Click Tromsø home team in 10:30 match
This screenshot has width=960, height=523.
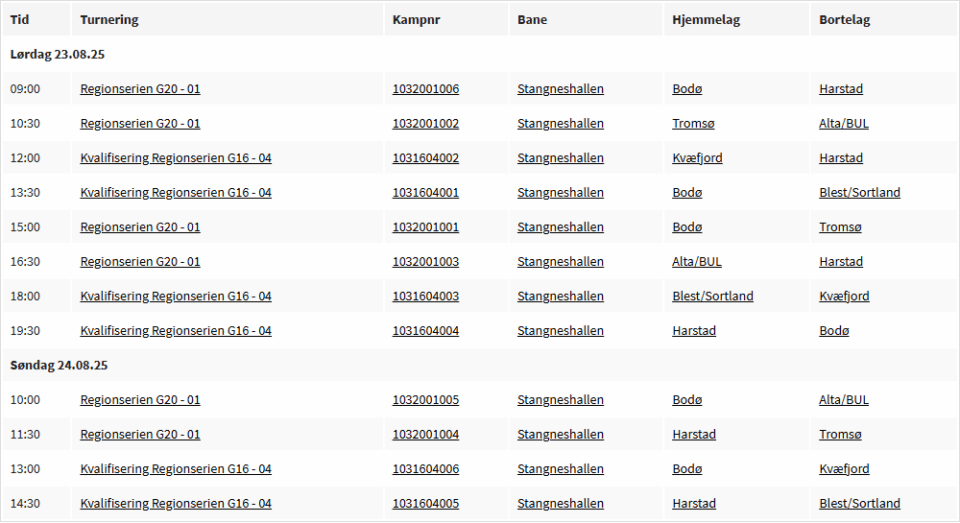693,124
